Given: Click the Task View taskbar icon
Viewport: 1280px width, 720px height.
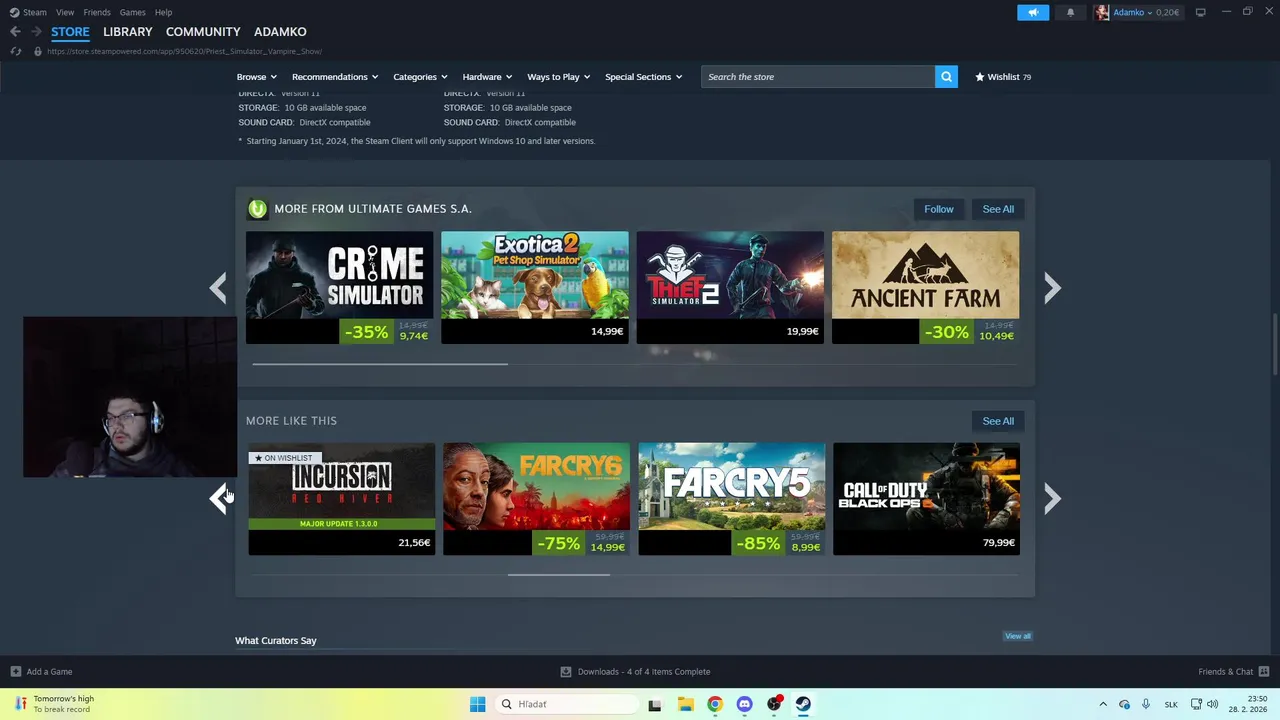Looking at the screenshot, I should point(655,704).
